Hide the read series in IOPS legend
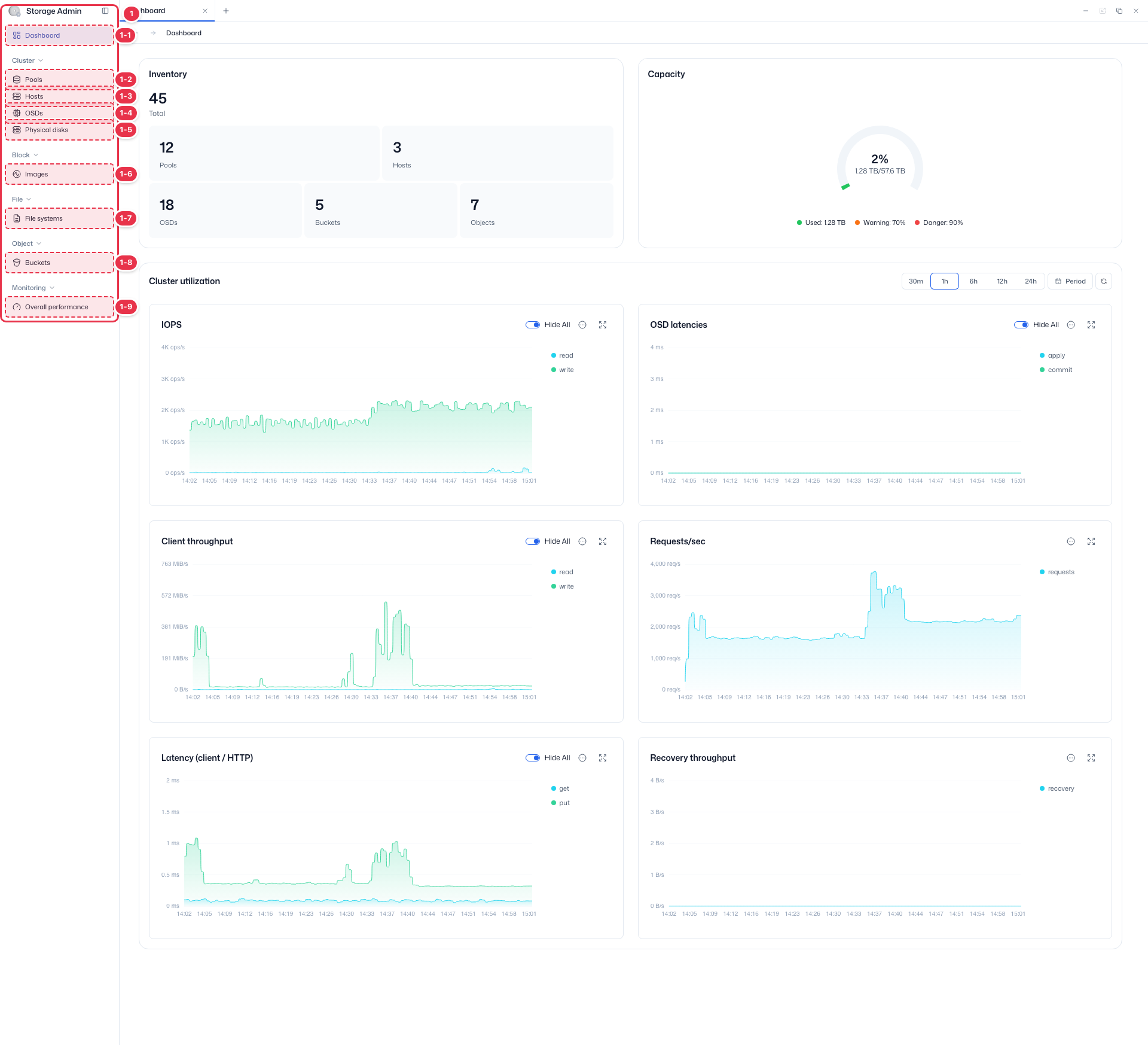The image size is (1148, 1045). (562, 355)
